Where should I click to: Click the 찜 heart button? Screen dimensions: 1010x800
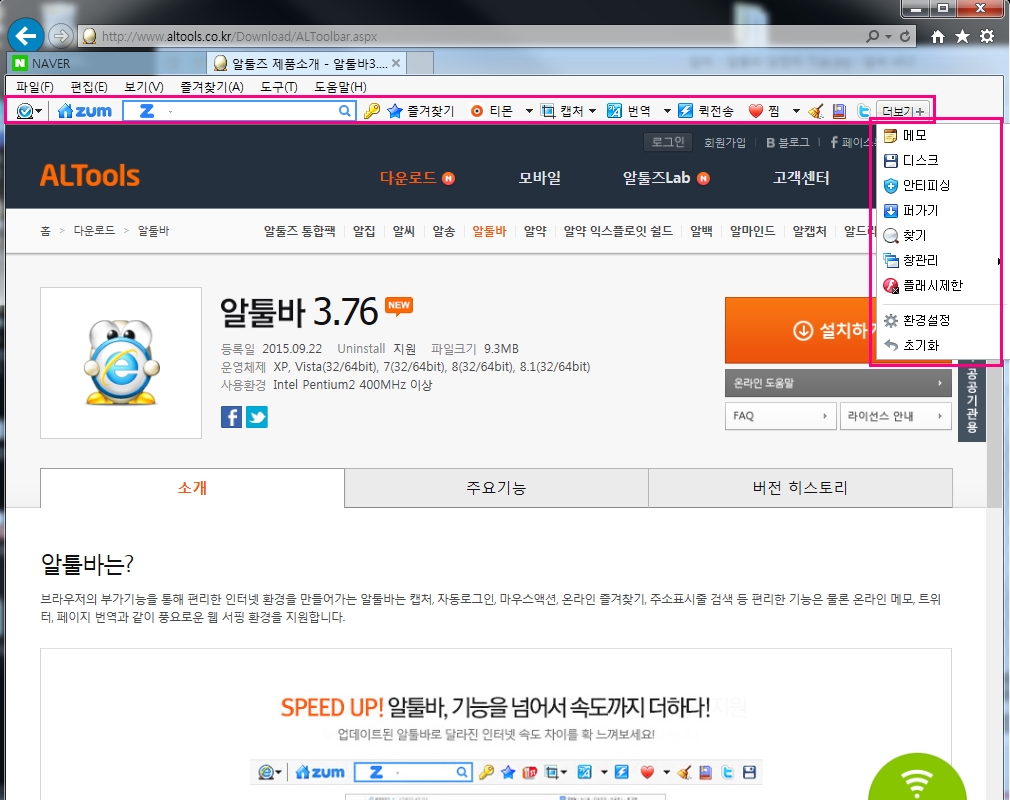tap(765, 111)
